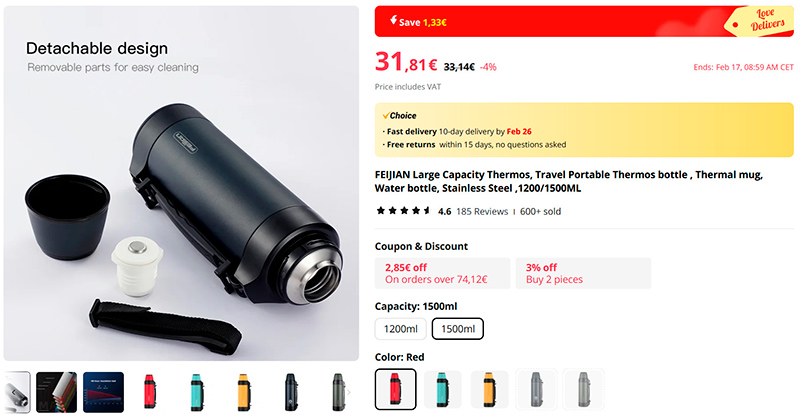Open the temperature chart thumbnail
This screenshot has height=418, width=800.
(103, 392)
